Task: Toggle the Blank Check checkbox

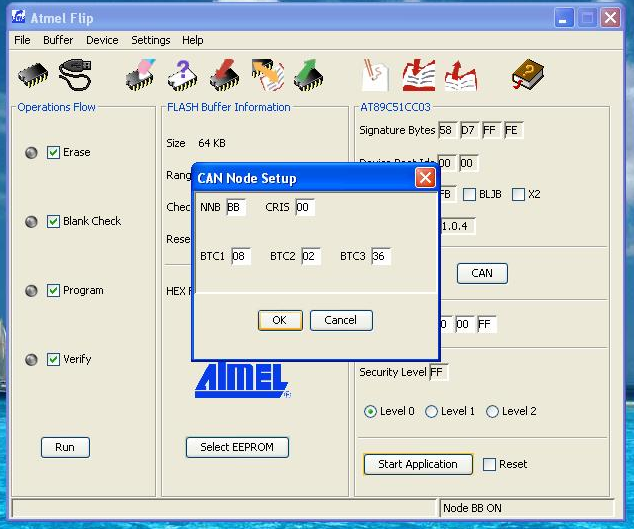Action: (x=54, y=222)
